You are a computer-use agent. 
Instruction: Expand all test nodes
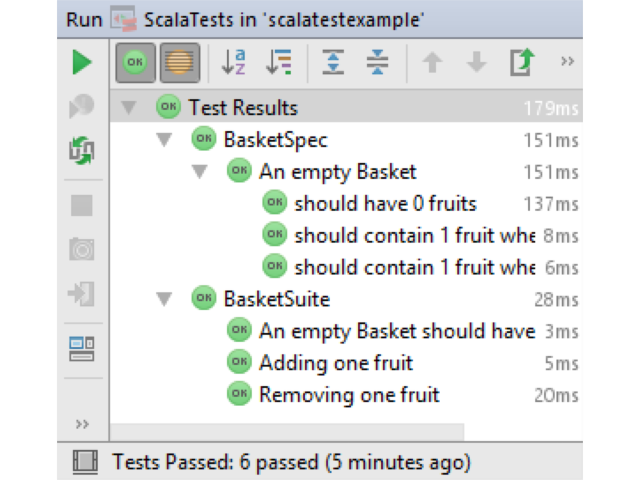point(333,62)
